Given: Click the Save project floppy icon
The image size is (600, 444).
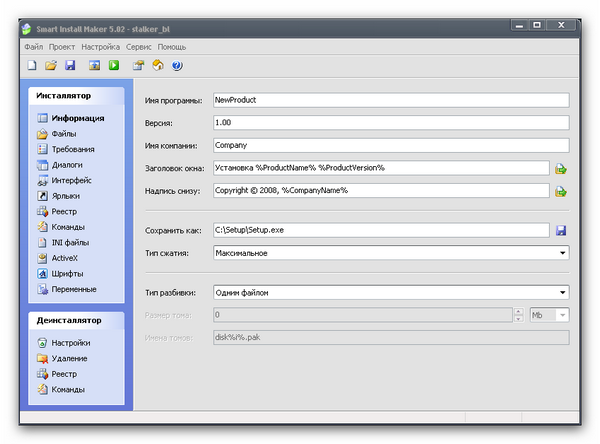Looking at the screenshot, I should 70,66.
